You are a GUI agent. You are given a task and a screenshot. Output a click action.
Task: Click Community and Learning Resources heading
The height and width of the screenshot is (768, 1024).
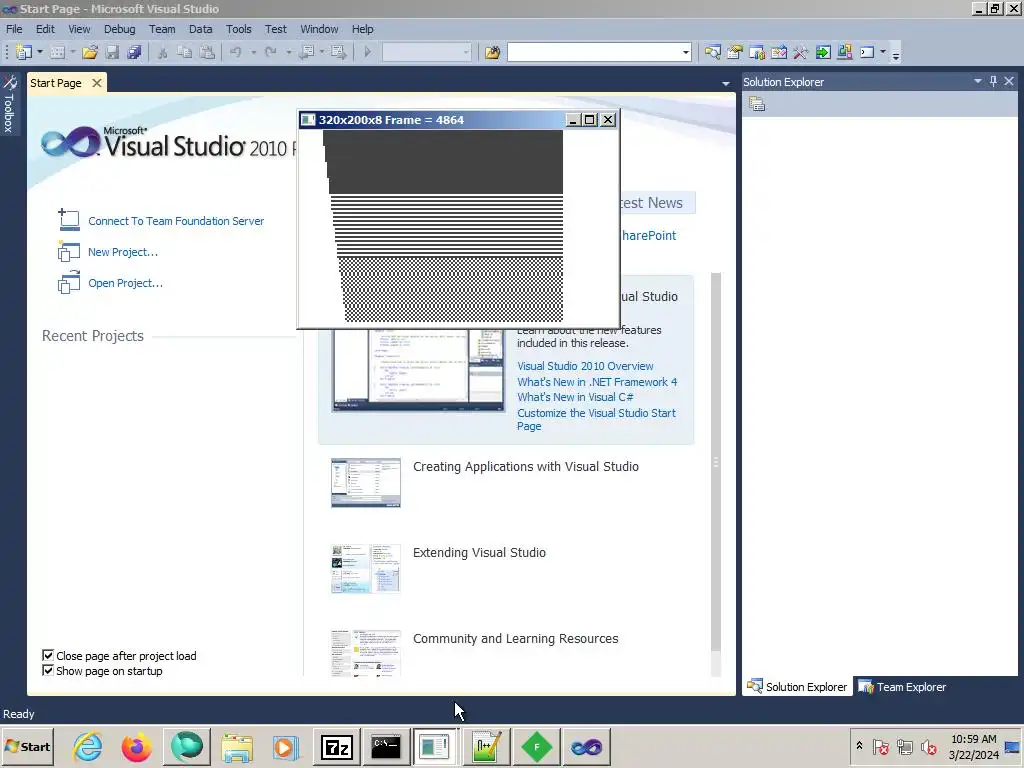coord(515,638)
